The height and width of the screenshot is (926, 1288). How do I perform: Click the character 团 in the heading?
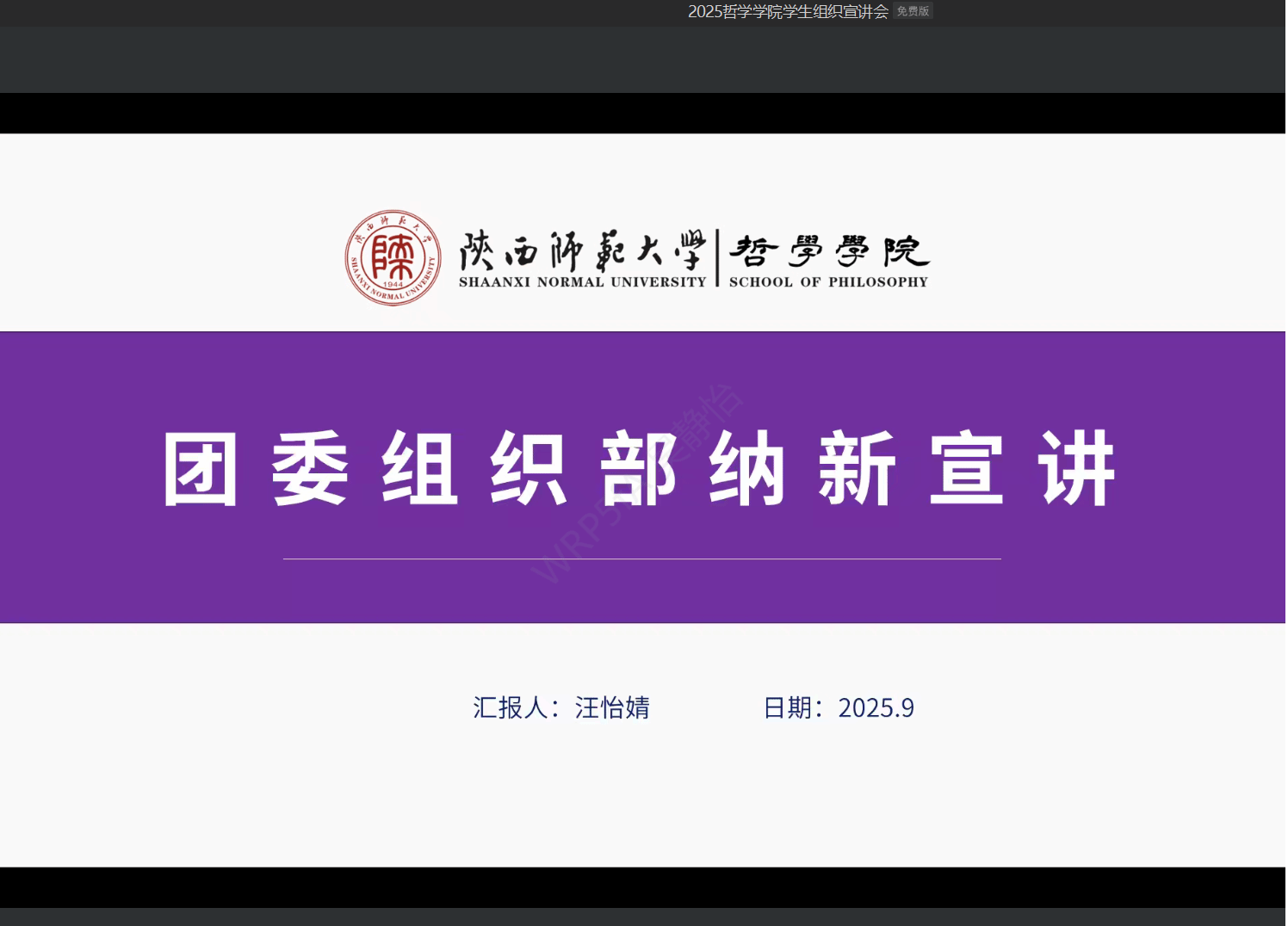coord(201,469)
